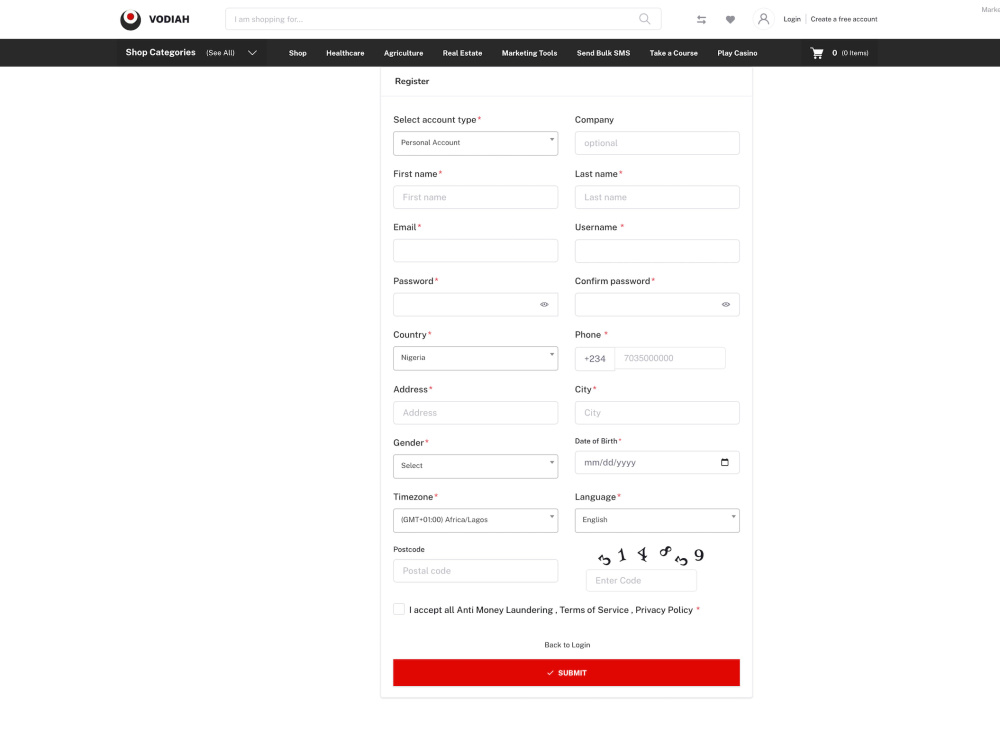Viewport: 1000px width, 750px height.
Task: Click the Vodiah logo
Action: [x=155, y=19]
